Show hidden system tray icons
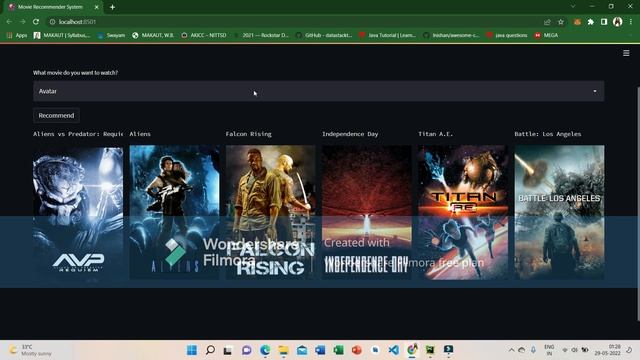The height and width of the screenshot is (360, 640). point(511,350)
